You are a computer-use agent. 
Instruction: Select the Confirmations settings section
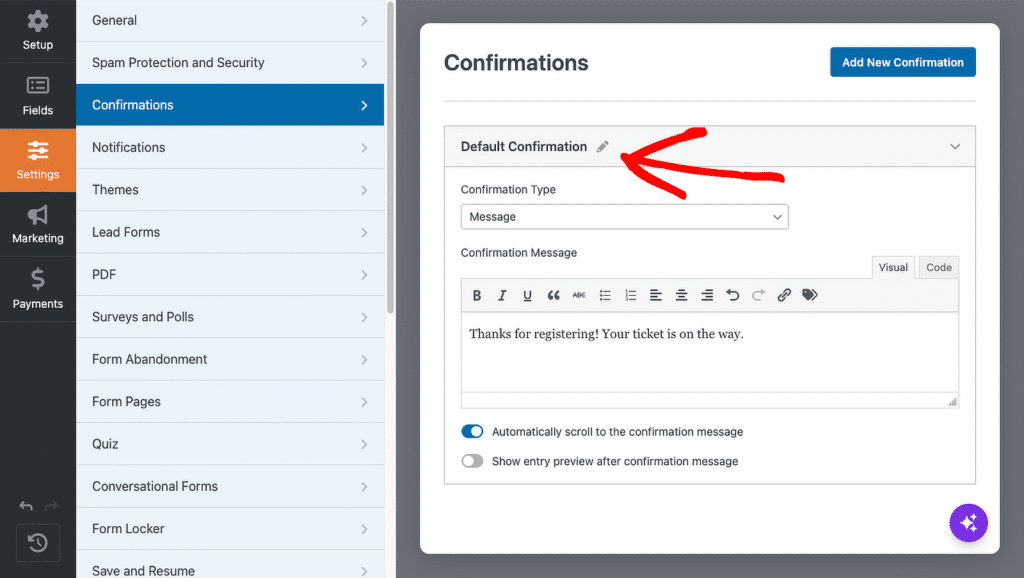pyautogui.click(x=230, y=104)
